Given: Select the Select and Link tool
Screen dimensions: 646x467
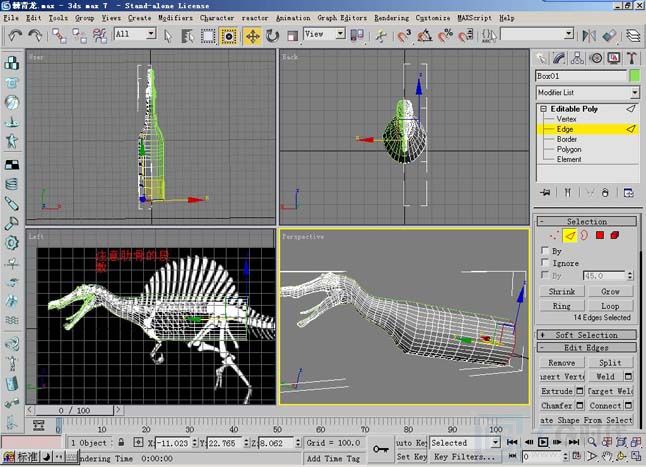Looking at the screenshot, I should pyautogui.click(x=59, y=36).
